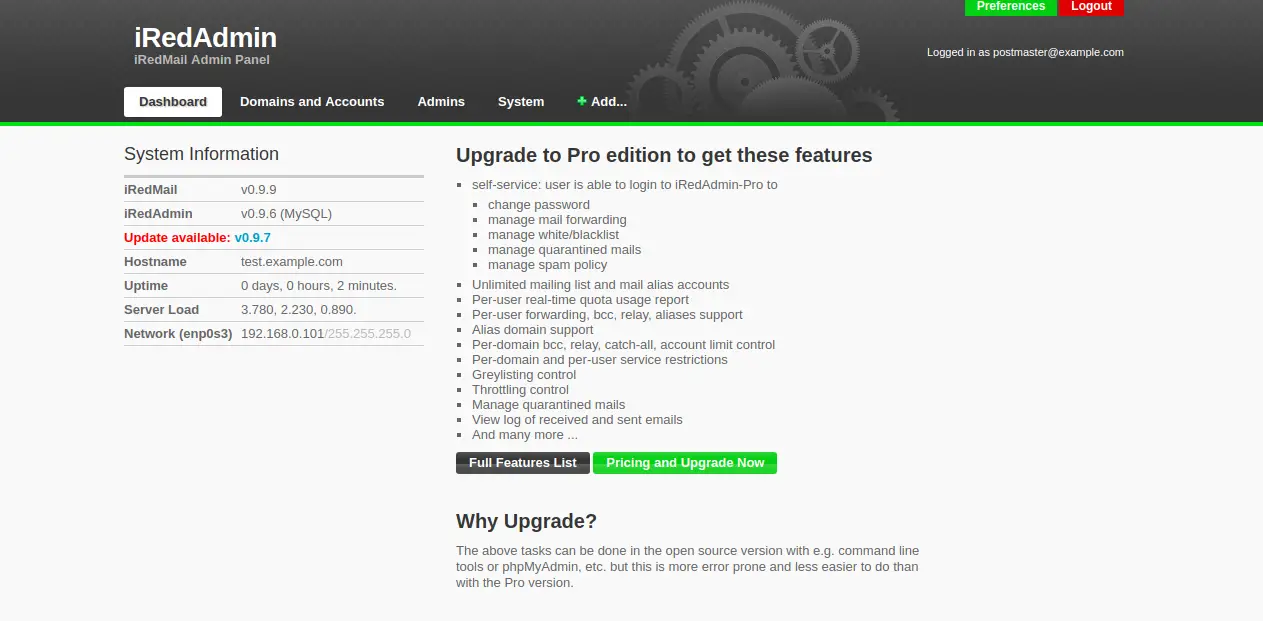Select the hostname test.example.com
The width and height of the screenshot is (1263, 621).
click(x=292, y=262)
